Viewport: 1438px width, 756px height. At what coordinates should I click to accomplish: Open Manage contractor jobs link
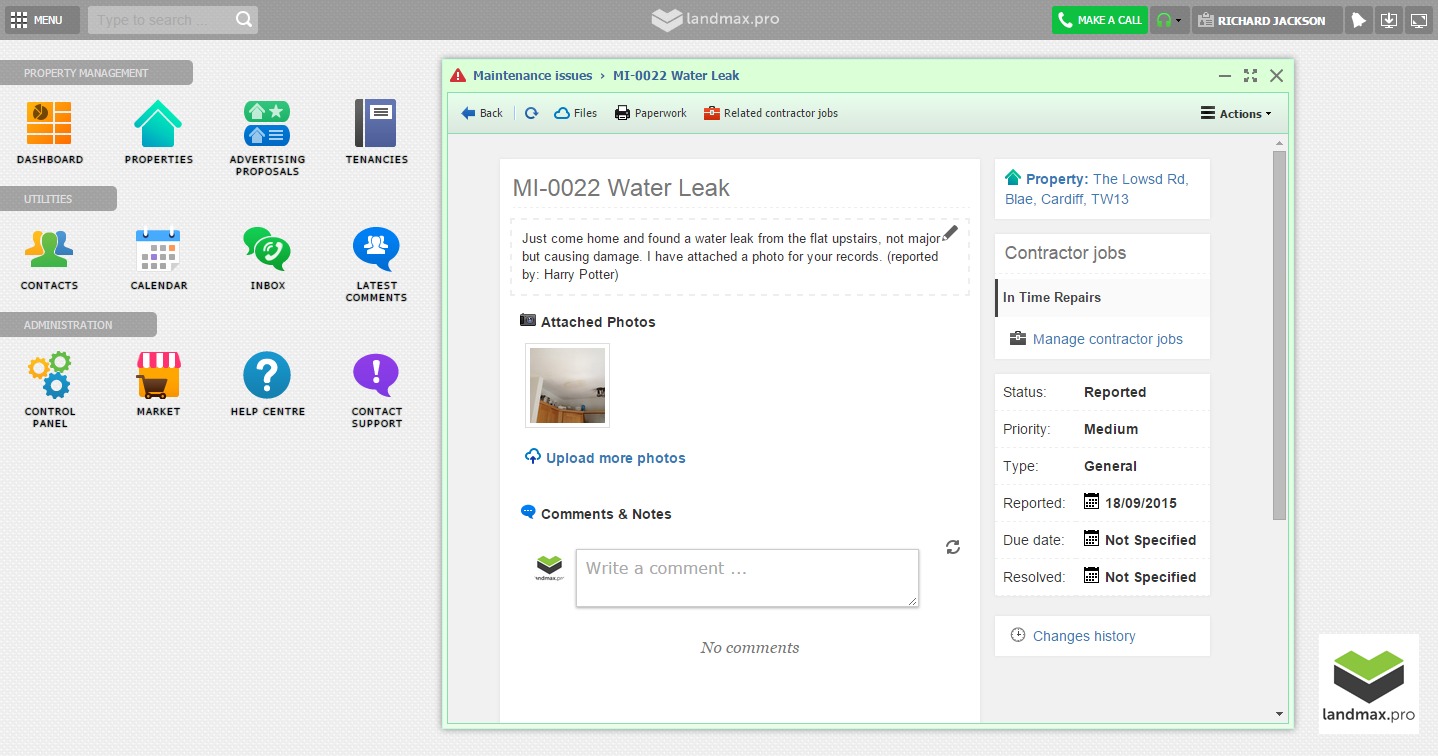point(1107,339)
